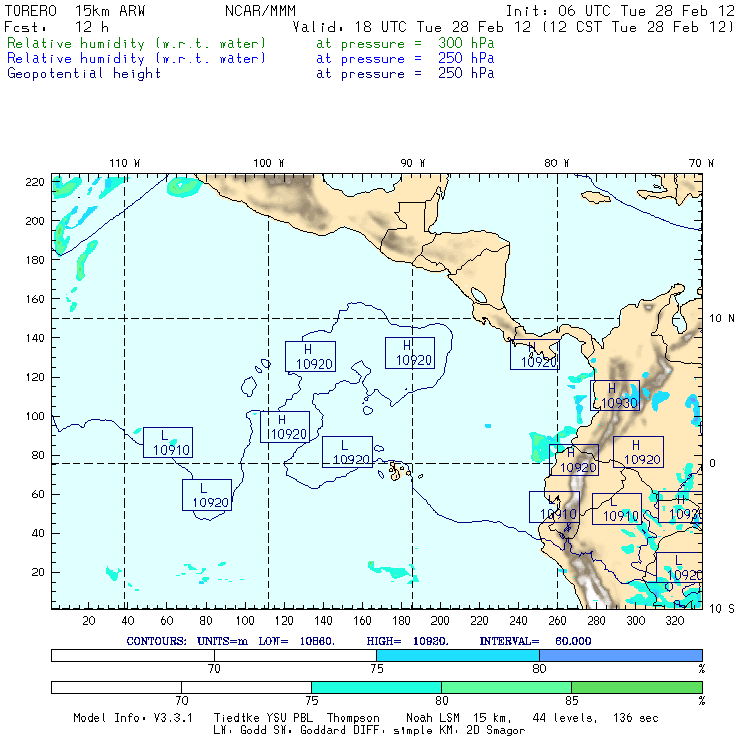Click the "70 W" longitude label
Image resolution: width=740 pixels, height=740 pixels.
(x=701, y=163)
